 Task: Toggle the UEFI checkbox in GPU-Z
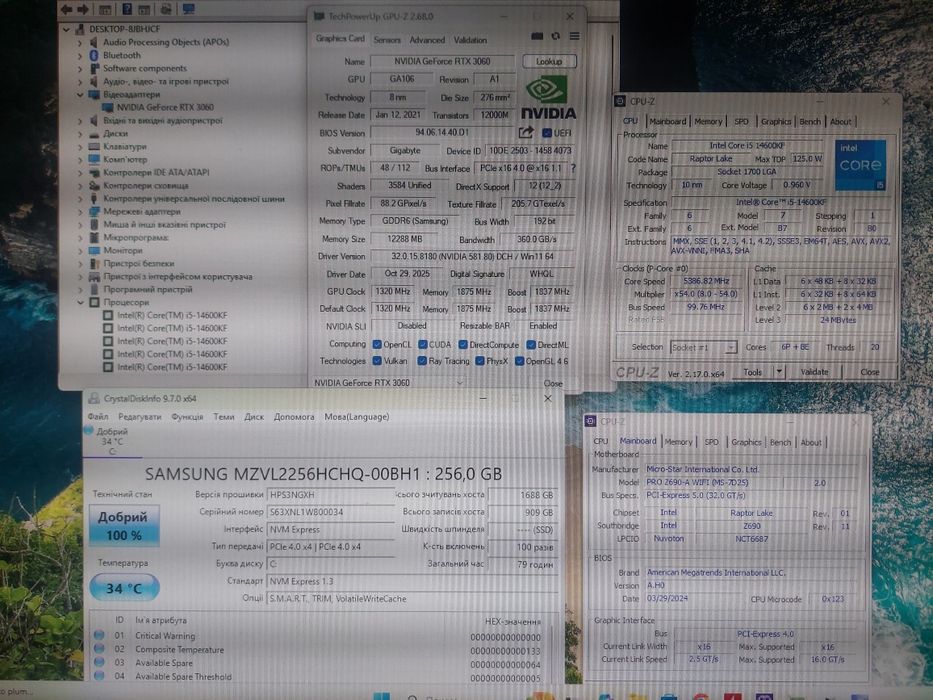coord(547,133)
